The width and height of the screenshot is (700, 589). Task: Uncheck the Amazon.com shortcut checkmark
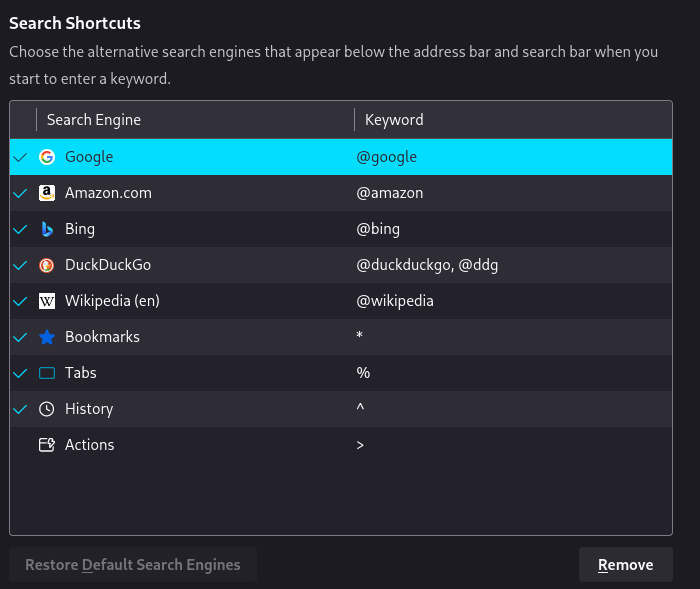coord(20,193)
